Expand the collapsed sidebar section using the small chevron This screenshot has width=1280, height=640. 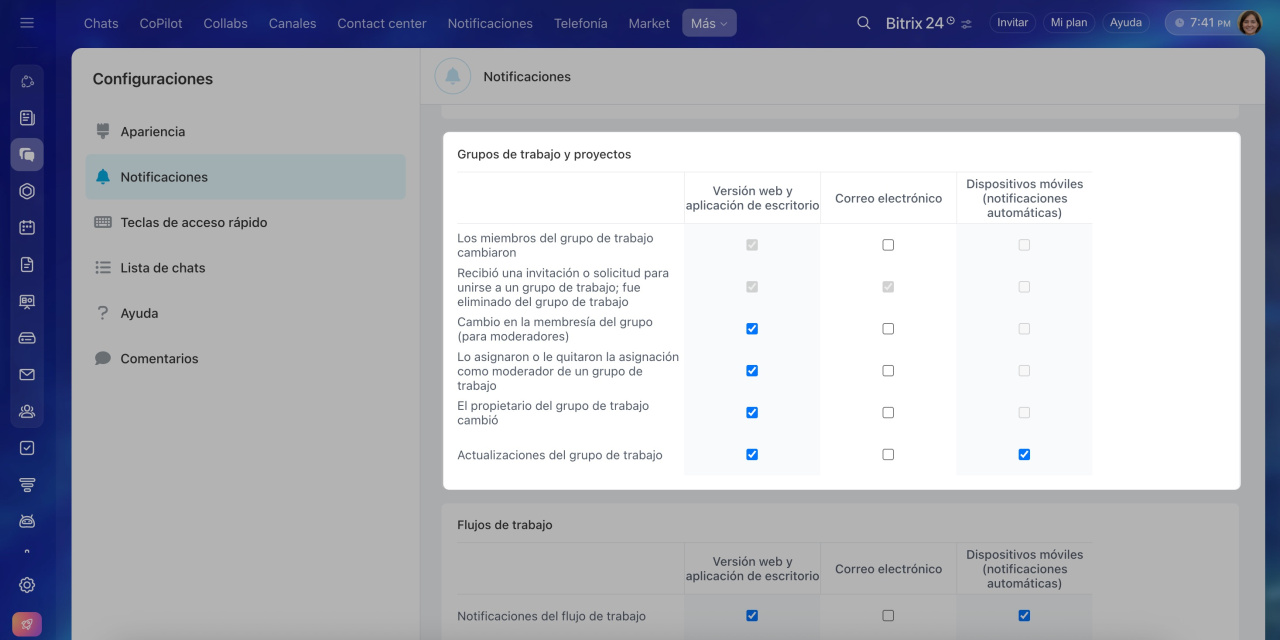coord(27,551)
